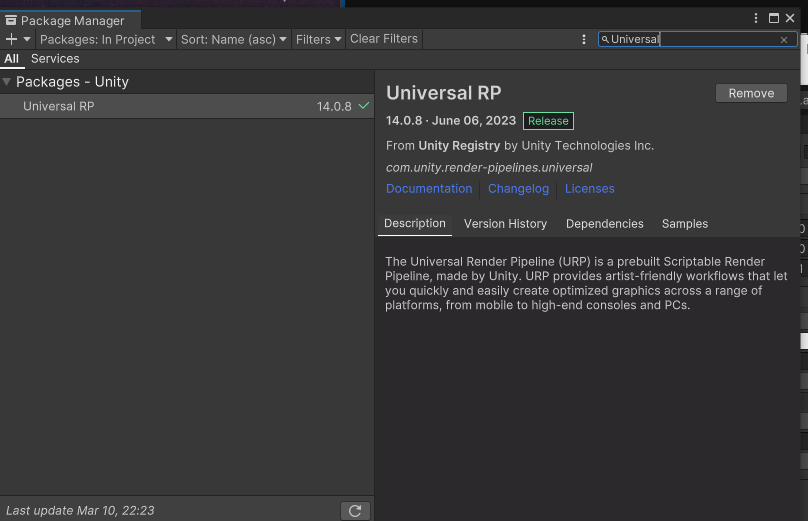Select the Description tab

415,224
